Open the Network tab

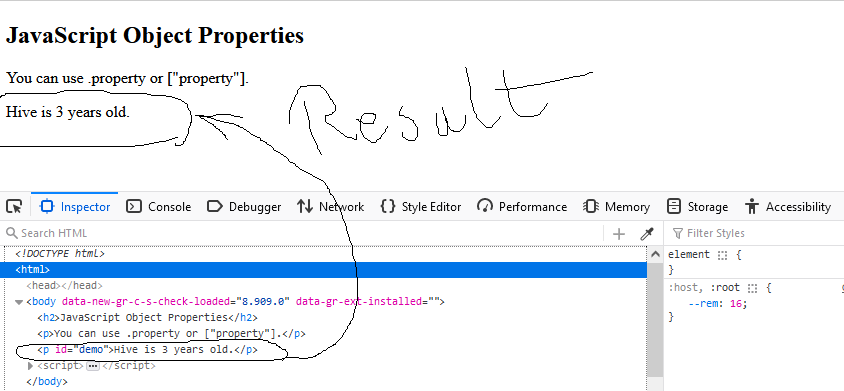click(x=330, y=206)
